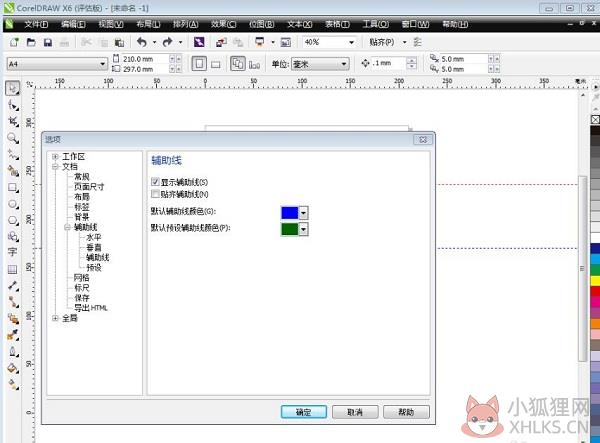The height and width of the screenshot is (443, 600).
Task: Click the green preset guideline color swatch
Action: (290, 229)
